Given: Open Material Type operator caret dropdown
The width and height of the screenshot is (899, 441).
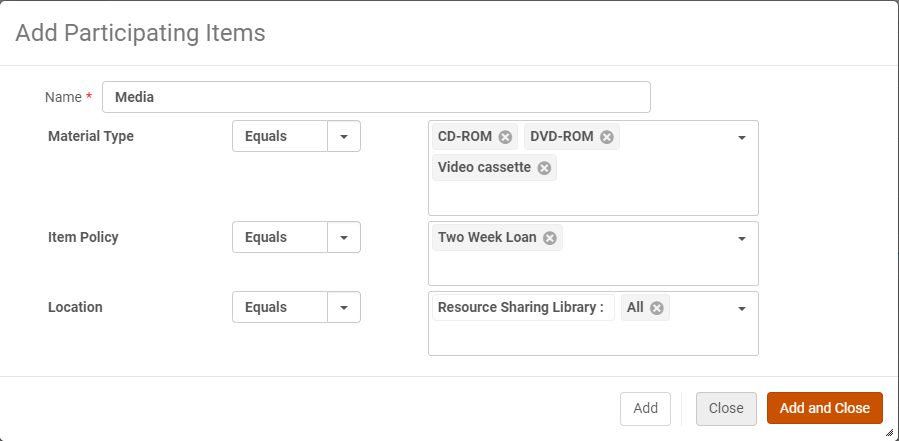Looking at the screenshot, I should (x=343, y=137).
